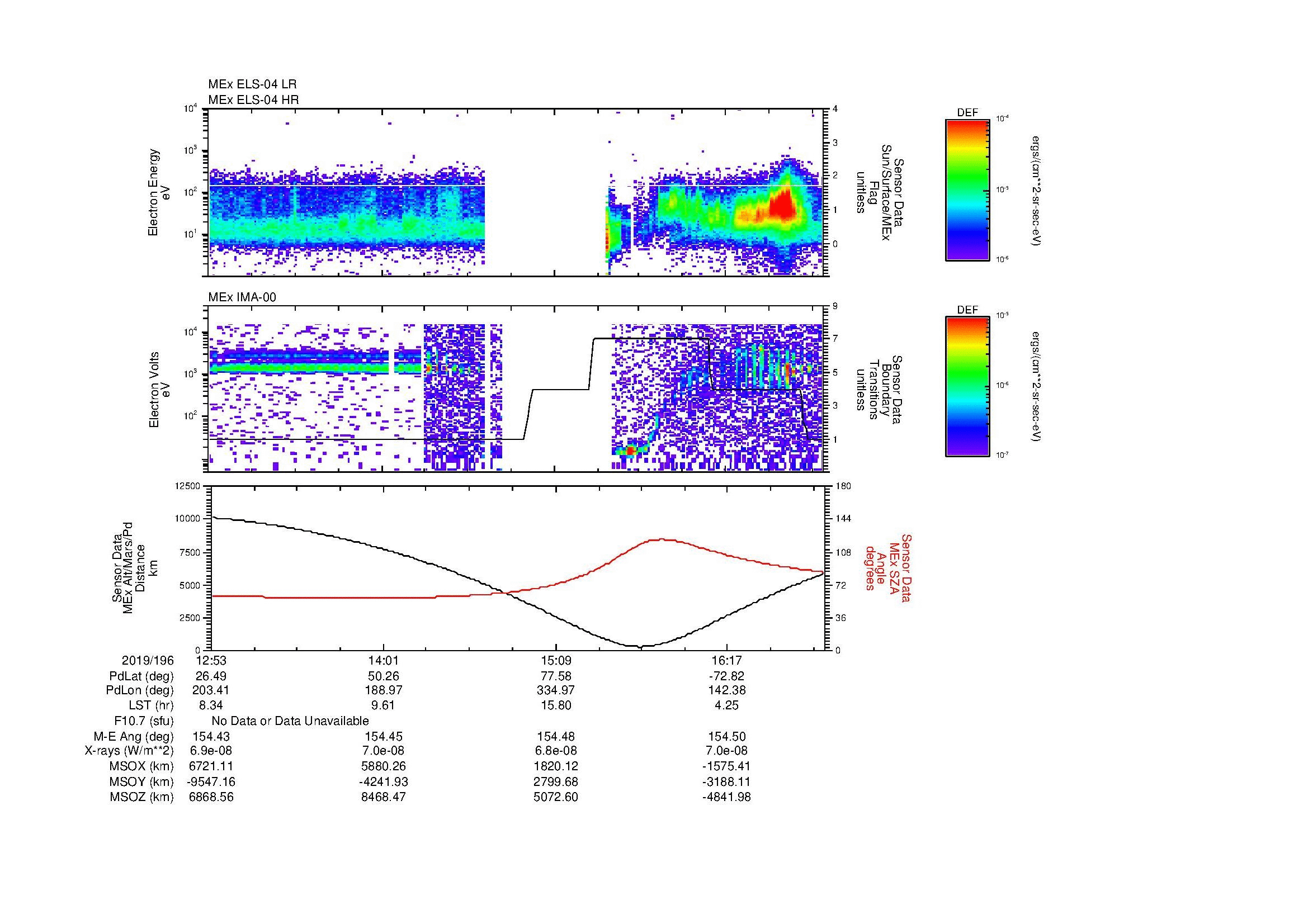The height and width of the screenshot is (924, 1308).
Task: Click MSOY value '-4241.93'
Action: coord(384,781)
